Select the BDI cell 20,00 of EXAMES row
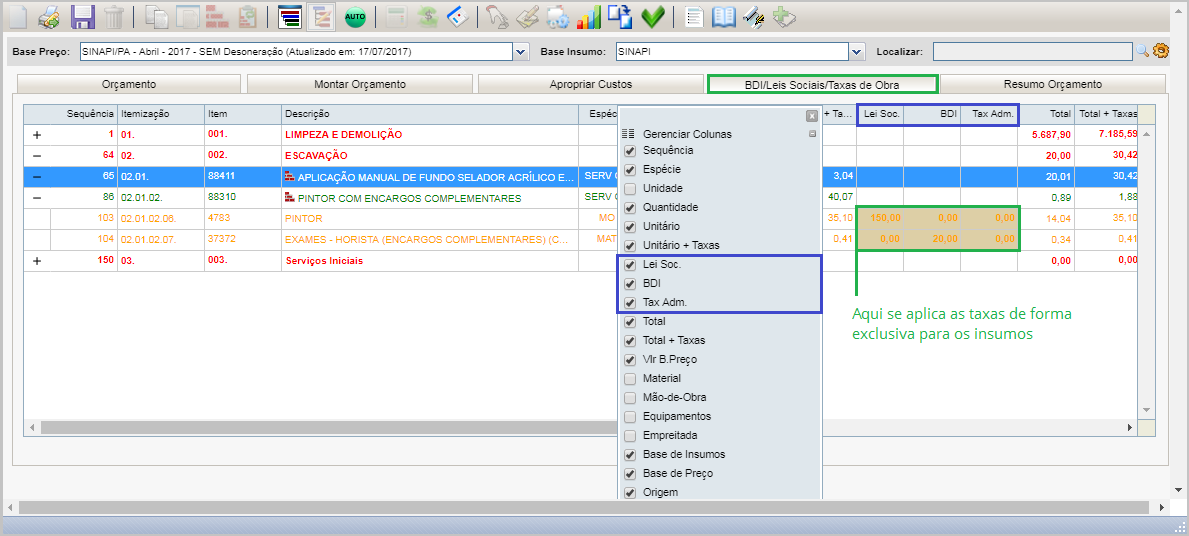The height and width of the screenshot is (536, 1189). coord(932,240)
